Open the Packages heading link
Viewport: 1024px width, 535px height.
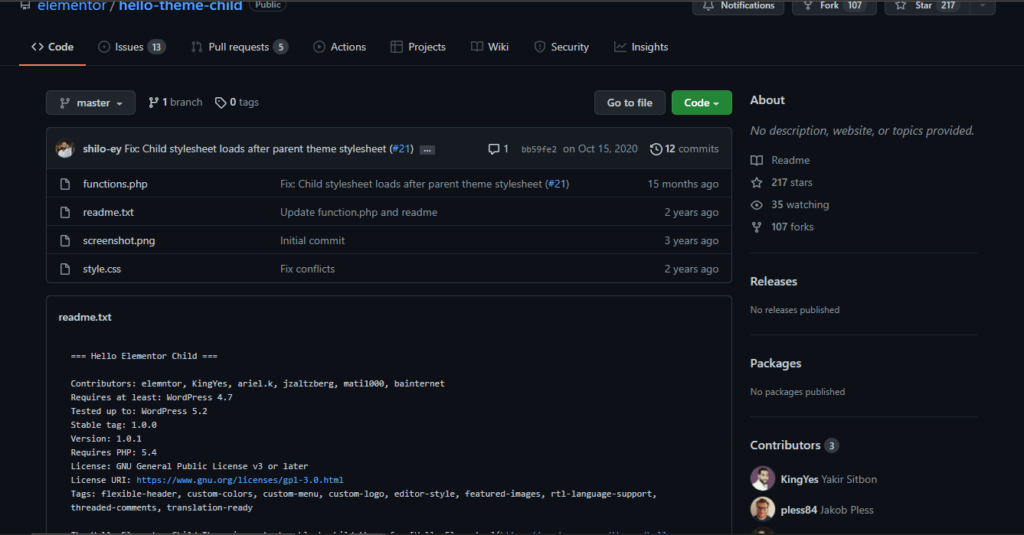775,363
